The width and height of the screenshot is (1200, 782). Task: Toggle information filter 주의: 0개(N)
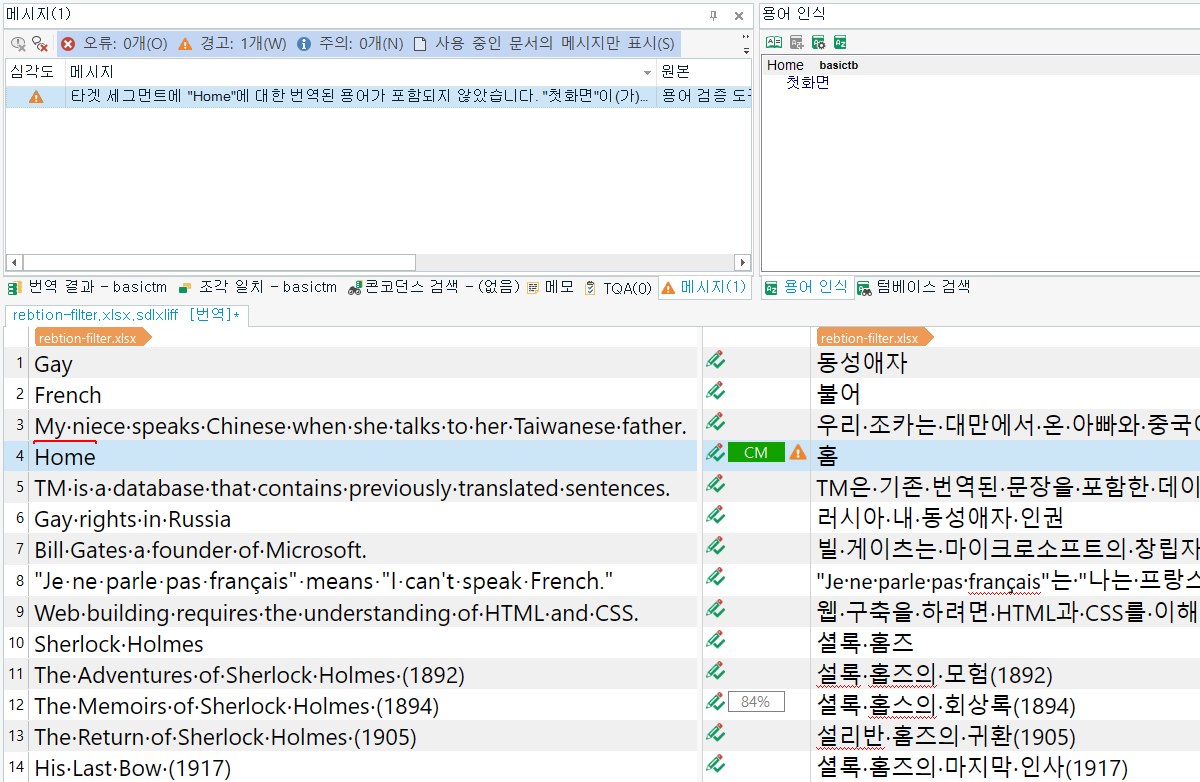click(350, 44)
